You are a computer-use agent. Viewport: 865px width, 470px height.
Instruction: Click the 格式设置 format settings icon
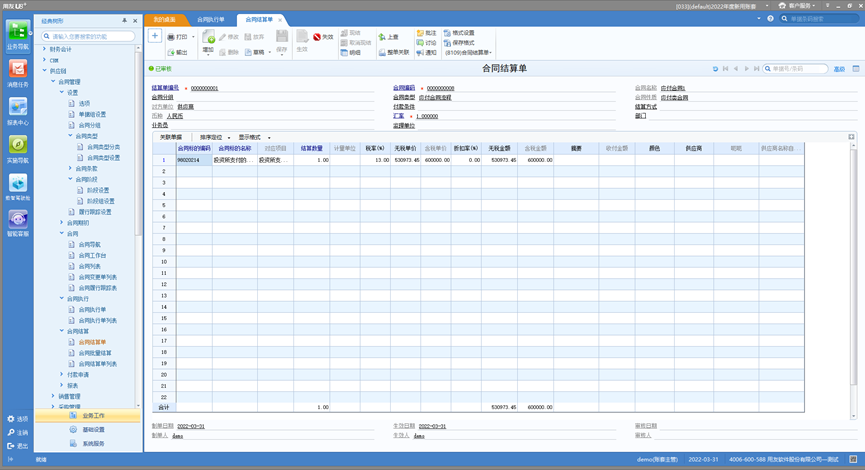[447, 33]
